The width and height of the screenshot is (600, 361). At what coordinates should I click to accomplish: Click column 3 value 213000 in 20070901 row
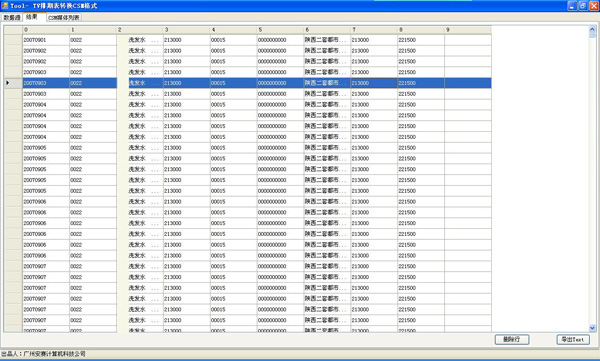pyautogui.click(x=187, y=40)
